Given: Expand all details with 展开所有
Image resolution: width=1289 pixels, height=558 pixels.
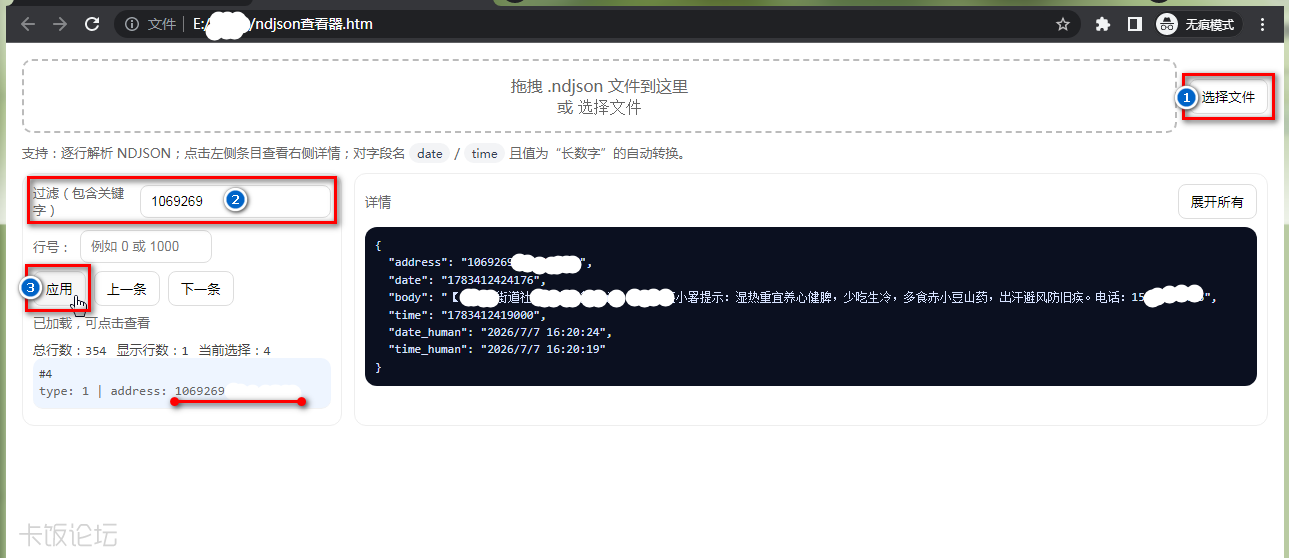Looking at the screenshot, I should click(x=1217, y=202).
